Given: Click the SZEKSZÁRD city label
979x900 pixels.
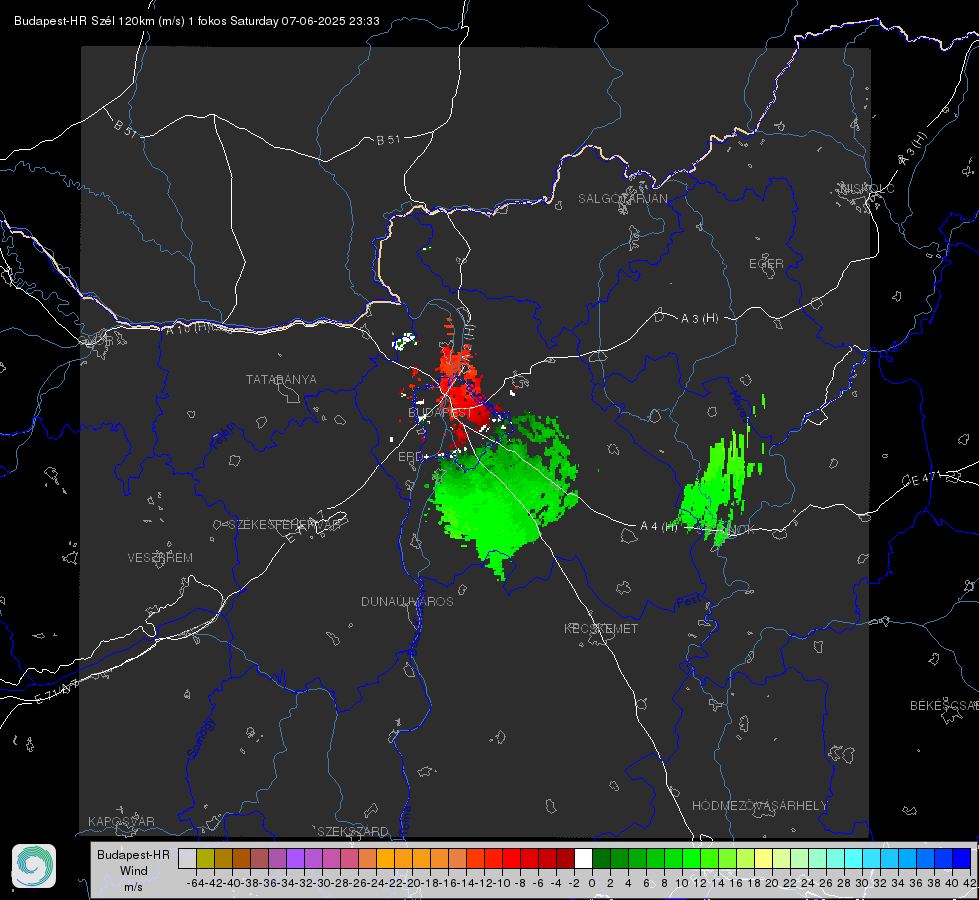Looking at the screenshot, I should pos(353,831).
